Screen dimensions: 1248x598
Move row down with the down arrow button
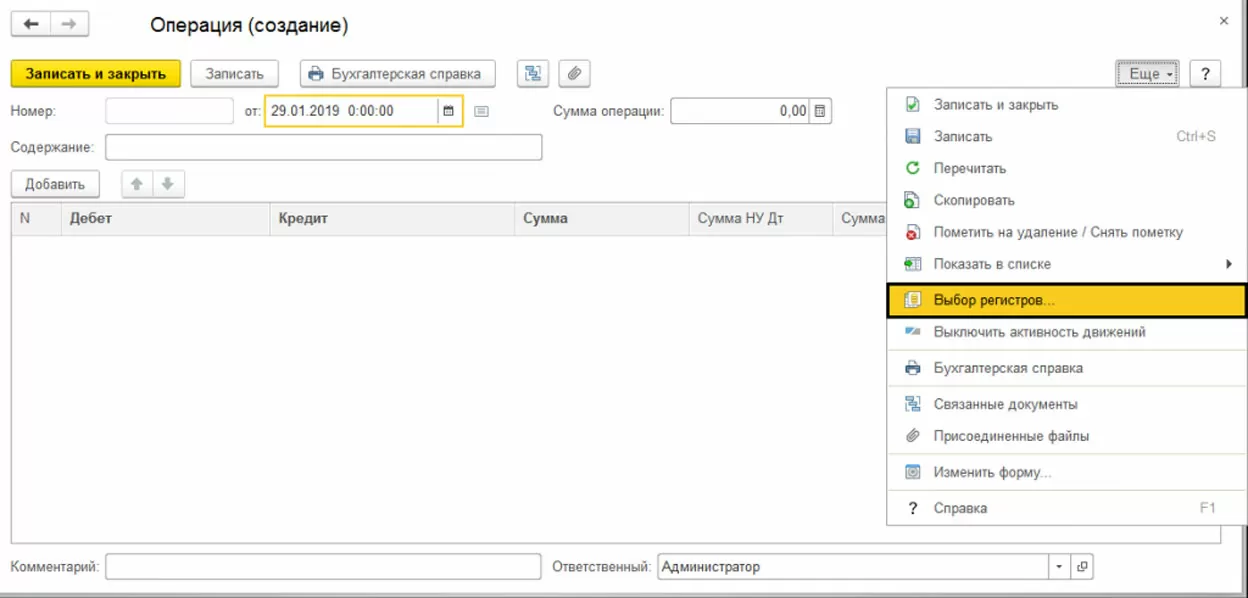(x=168, y=183)
